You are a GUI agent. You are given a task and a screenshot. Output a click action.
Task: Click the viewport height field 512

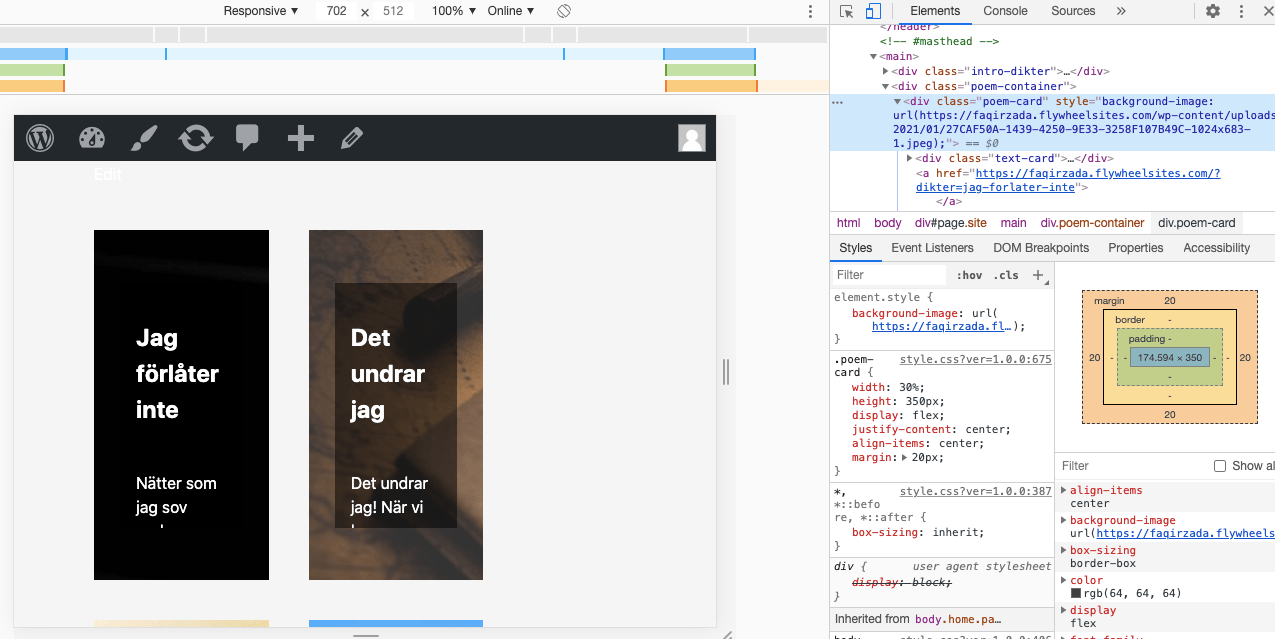[393, 11]
